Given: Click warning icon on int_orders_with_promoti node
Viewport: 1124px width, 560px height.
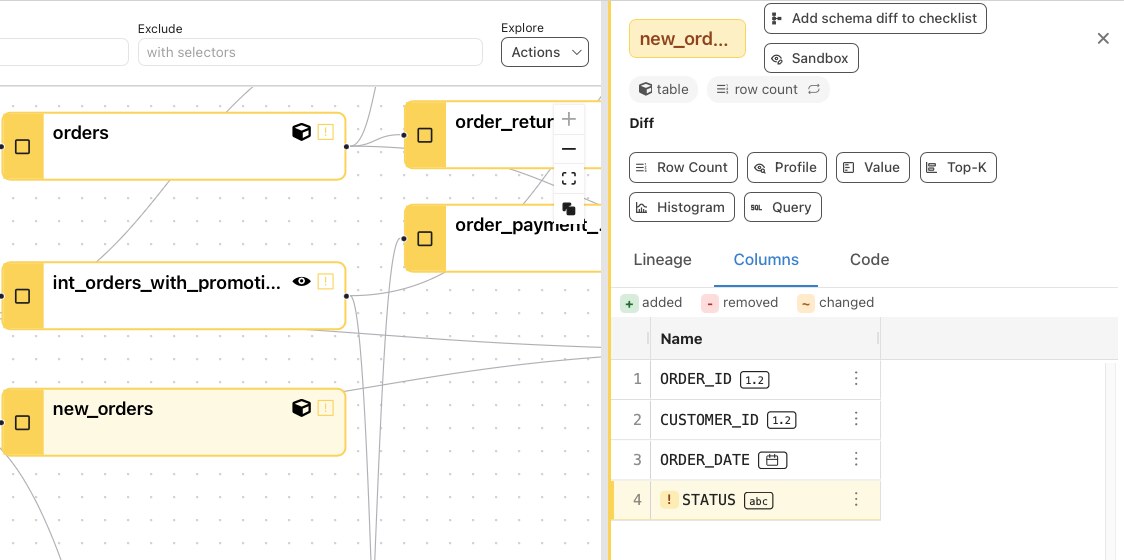Looking at the screenshot, I should point(325,282).
